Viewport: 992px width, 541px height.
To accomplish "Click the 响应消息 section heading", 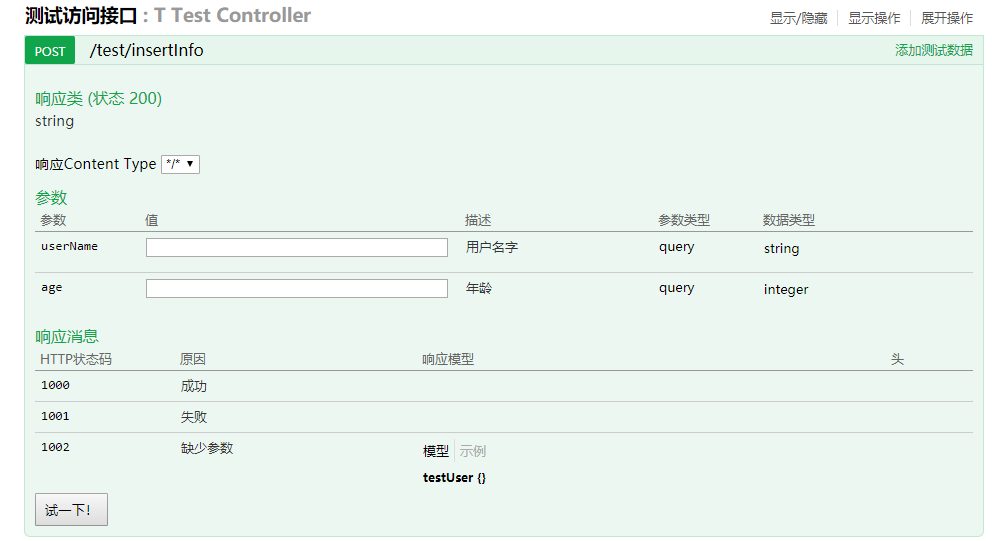I will (67, 336).
